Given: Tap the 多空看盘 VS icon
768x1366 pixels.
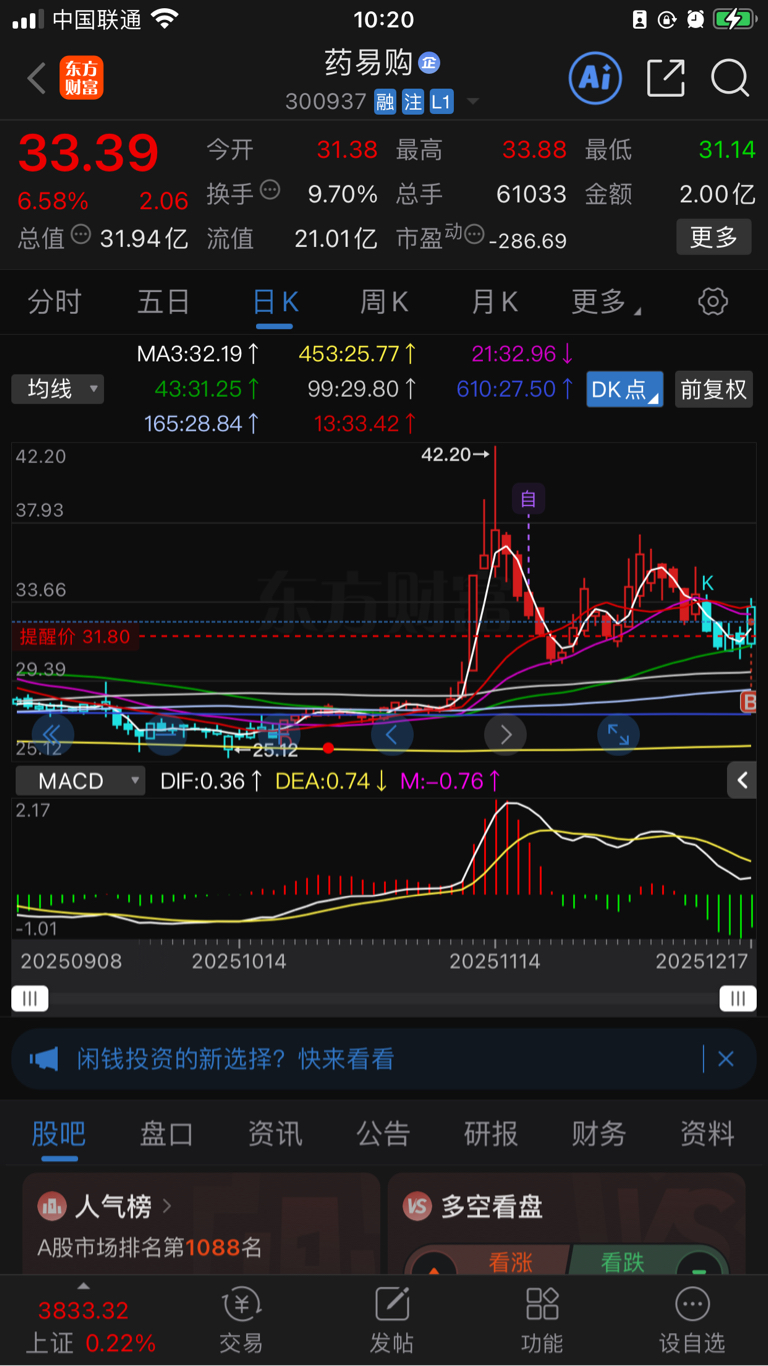Looking at the screenshot, I should (x=416, y=1206).
